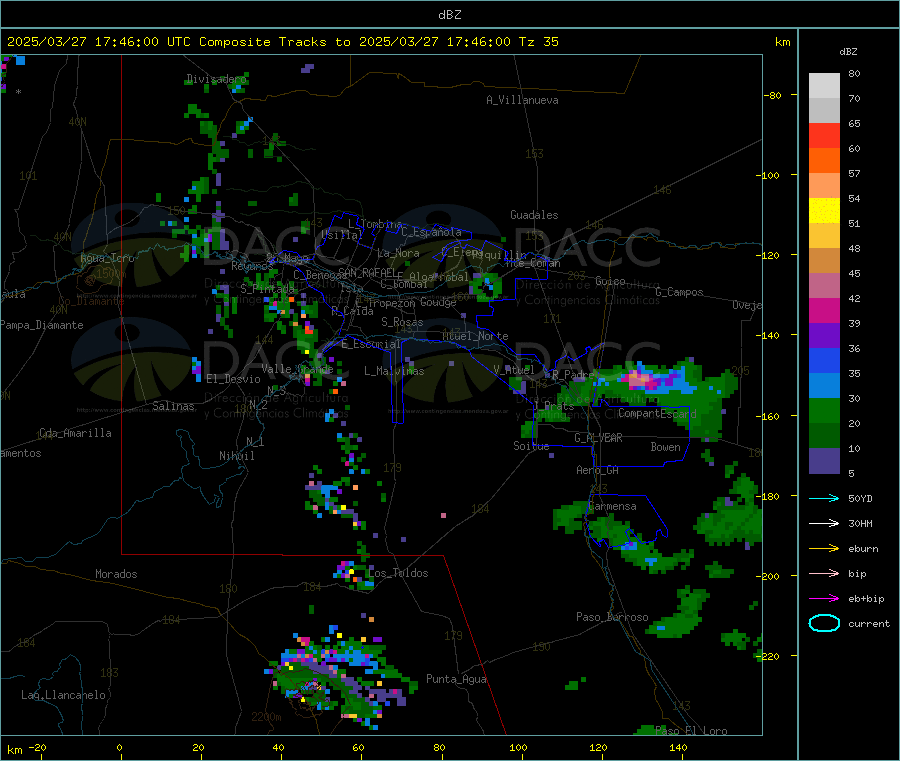The height and width of the screenshot is (761, 900).
Task: Pick the purple 39-36 dBZ swatch
Action: tap(824, 336)
